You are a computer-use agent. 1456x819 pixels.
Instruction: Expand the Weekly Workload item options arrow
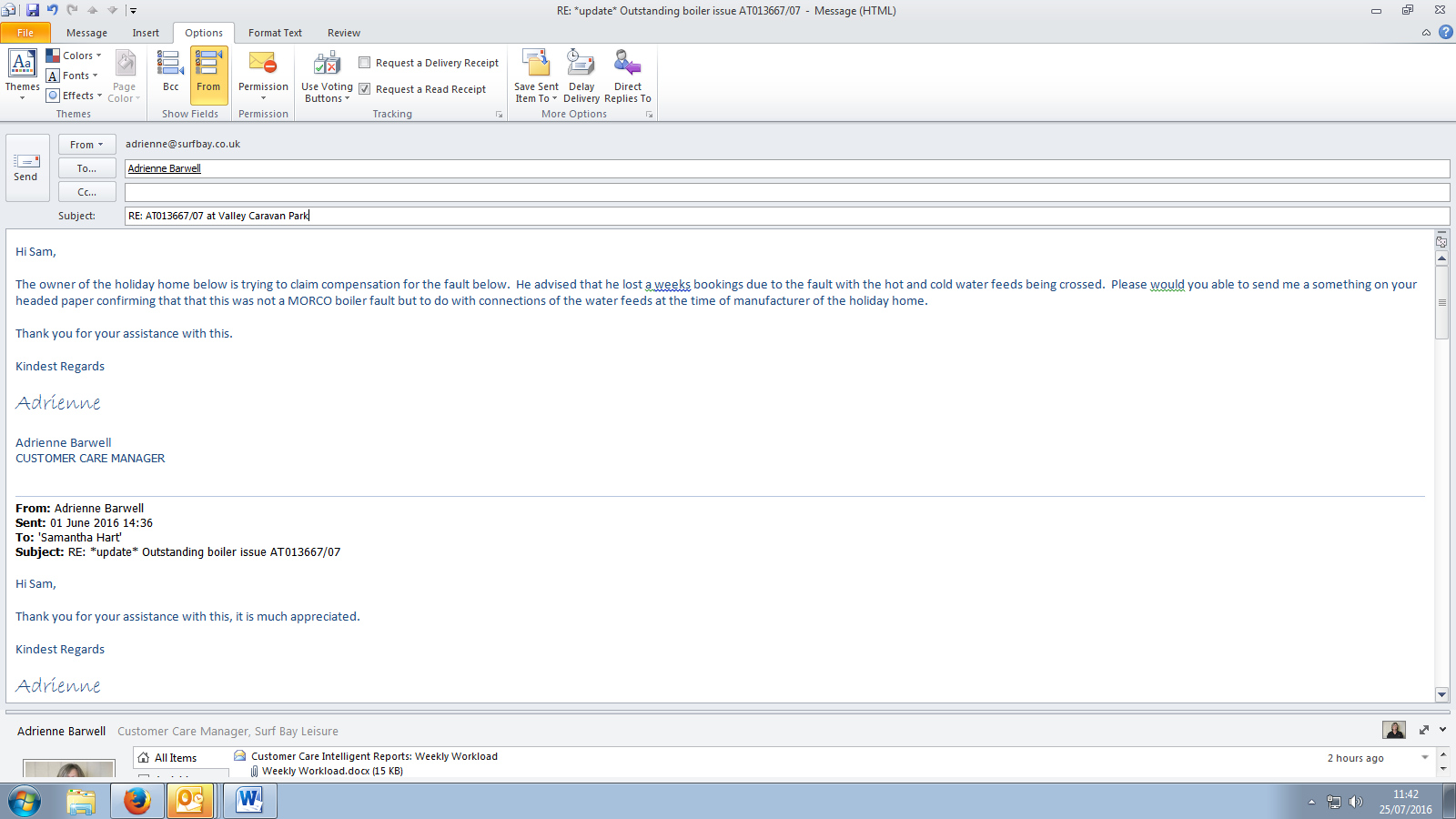(1425, 758)
